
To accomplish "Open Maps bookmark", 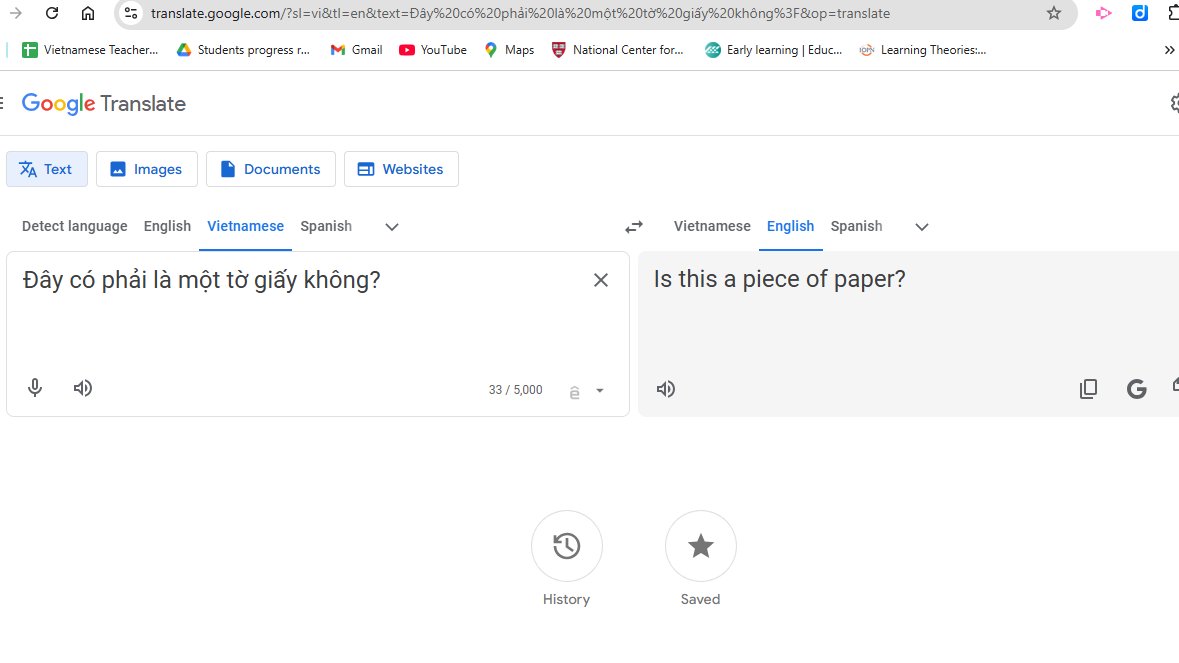I will click(509, 50).
